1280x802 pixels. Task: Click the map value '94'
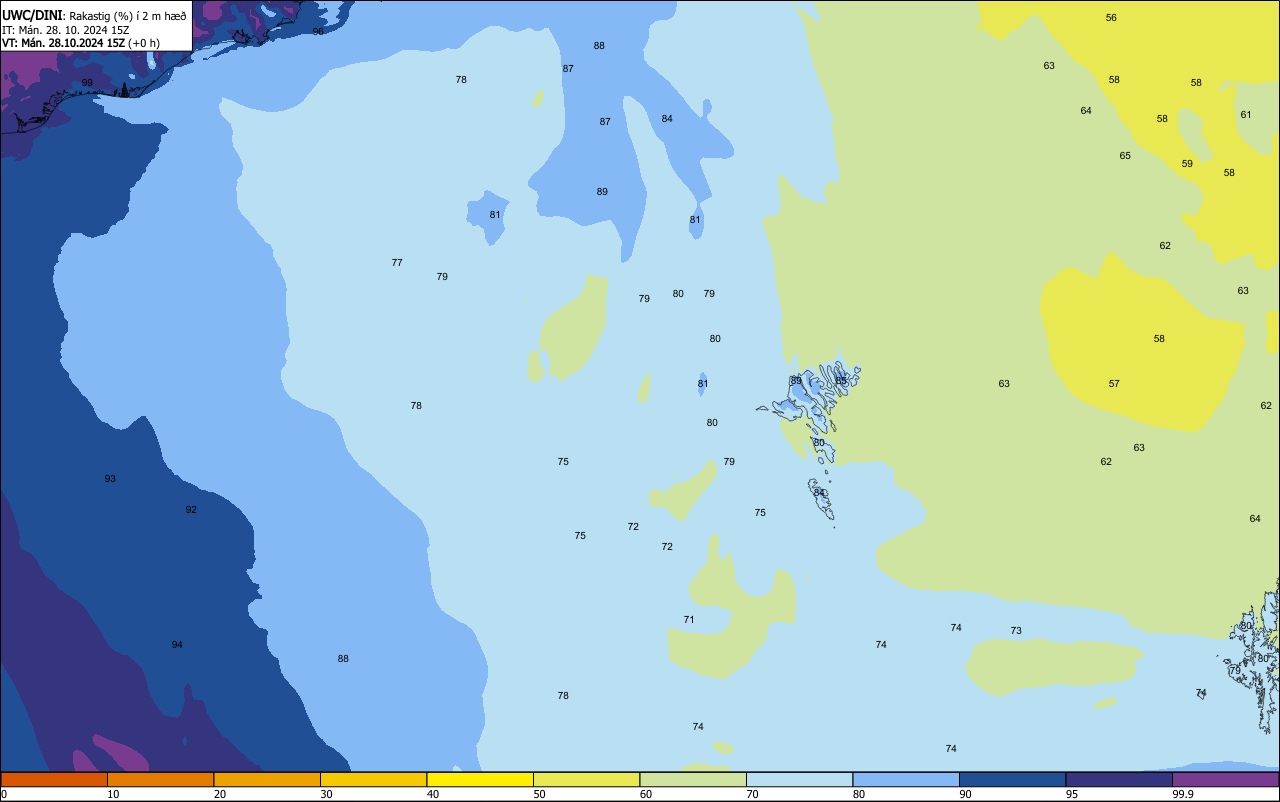click(x=177, y=644)
